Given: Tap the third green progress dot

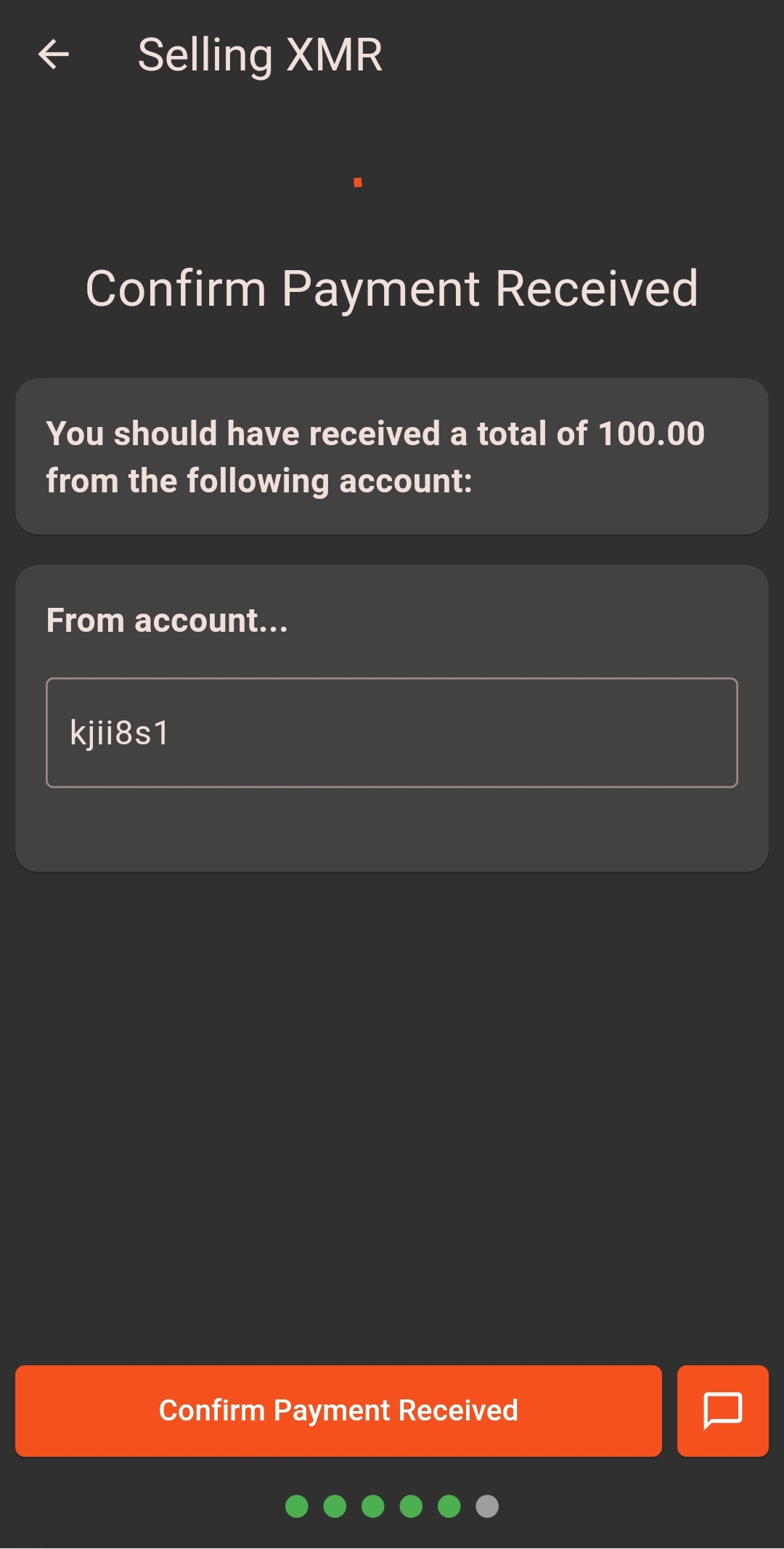Looking at the screenshot, I should (373, 1506).
